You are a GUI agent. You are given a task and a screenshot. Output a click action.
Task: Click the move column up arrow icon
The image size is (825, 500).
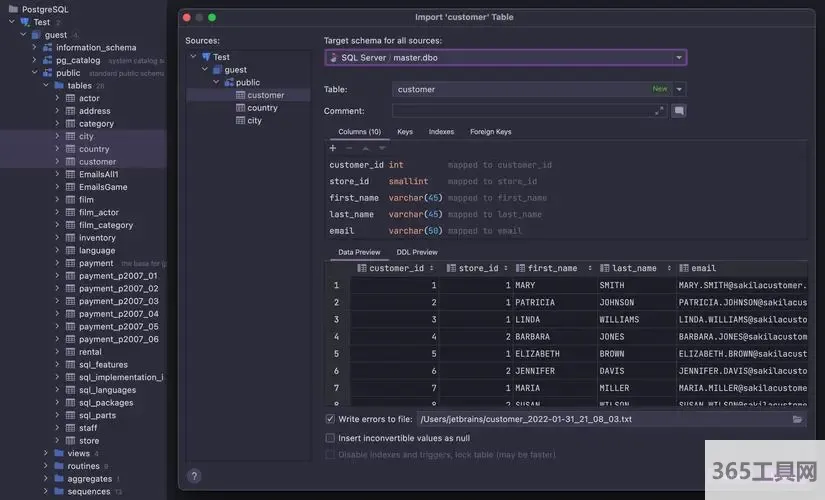pyautogui.click(x=365, y=148)
